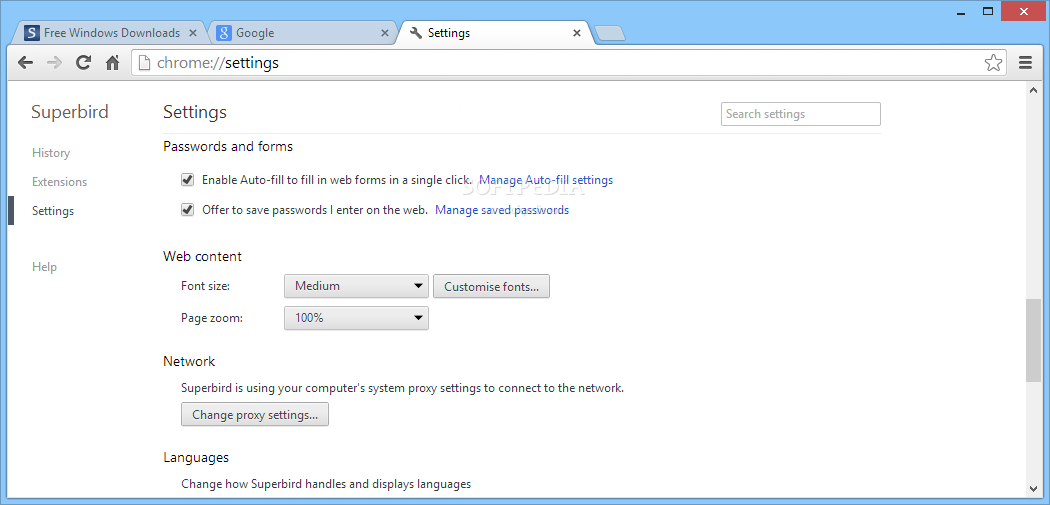Click the Search settings field
The height and width of the screenshot is (505, 1050).
click(801, 114)
